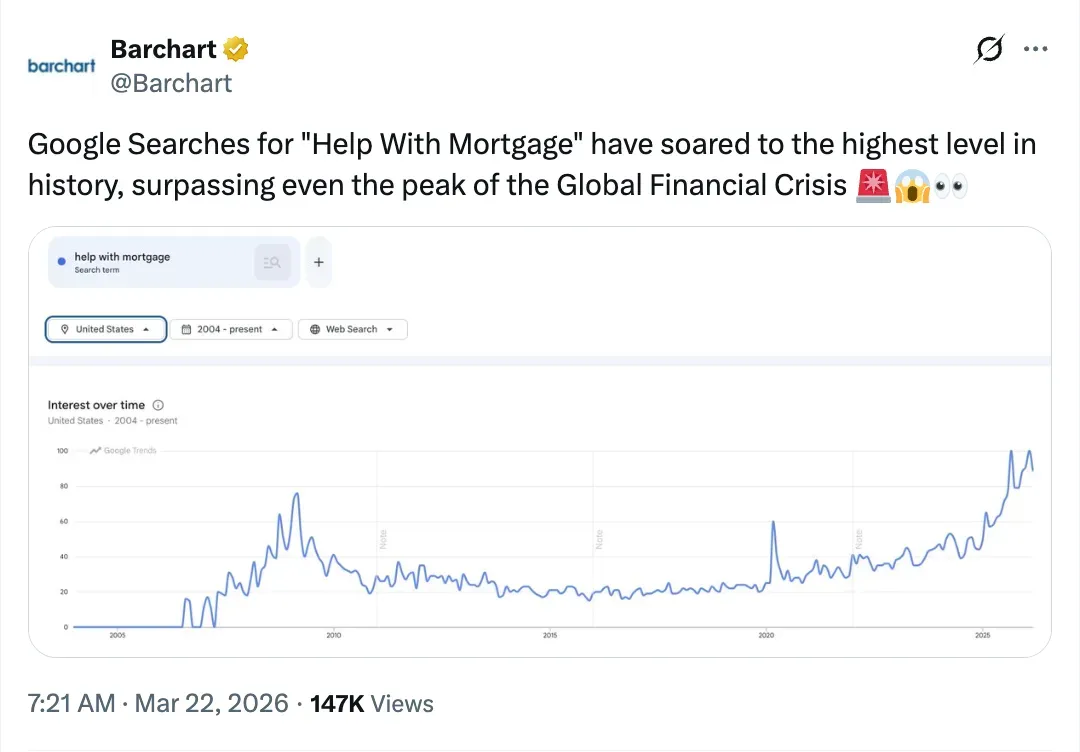
Task: Click the gold verified badge
Action: click(x=236, y=48)
